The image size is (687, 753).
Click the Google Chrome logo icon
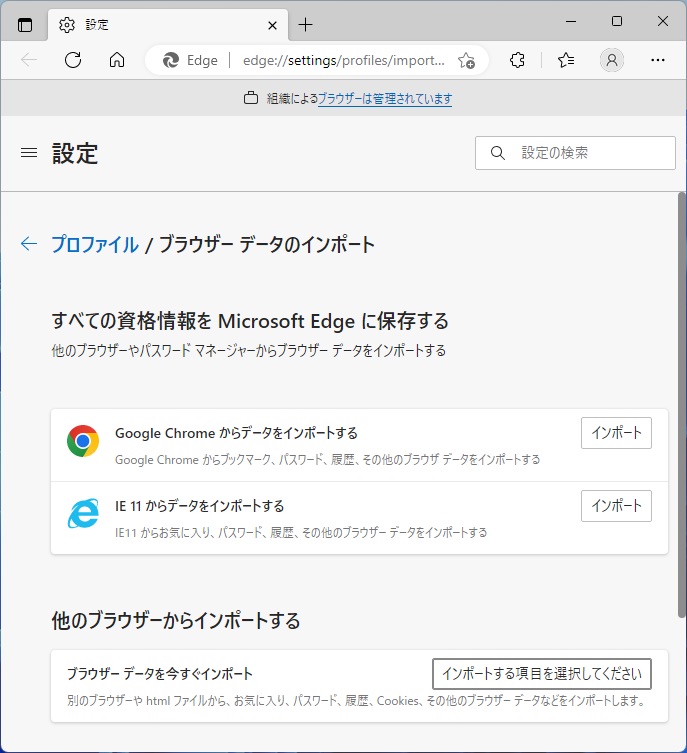click(x=83, y=441)
